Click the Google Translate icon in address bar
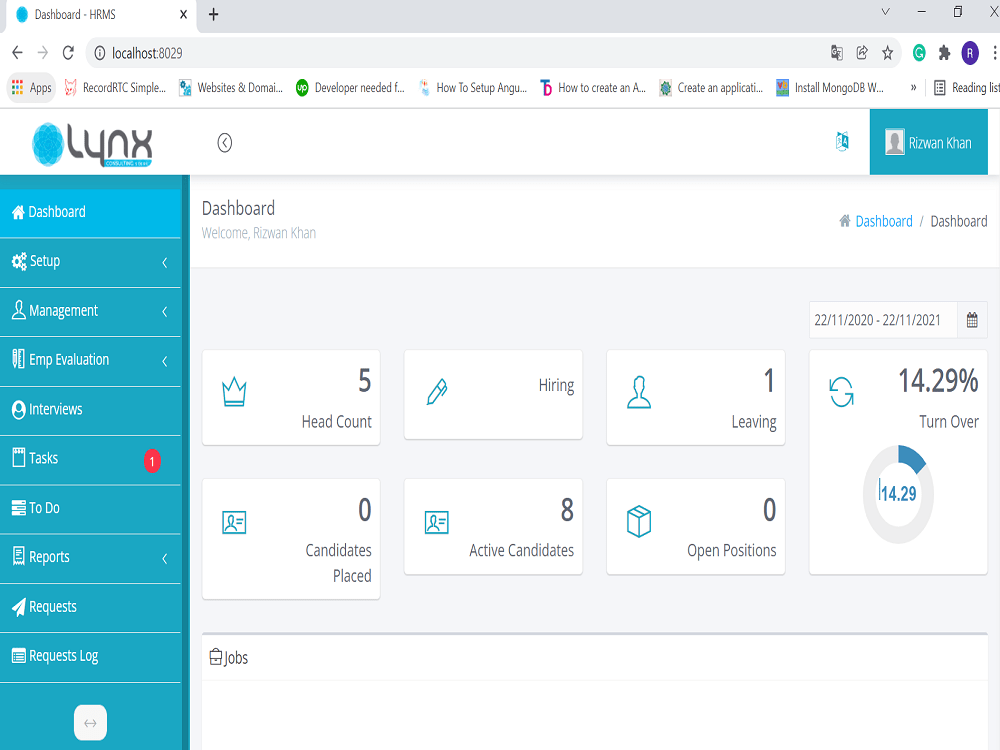Screen dimensions: 1000x750 [x=837, y=53]
